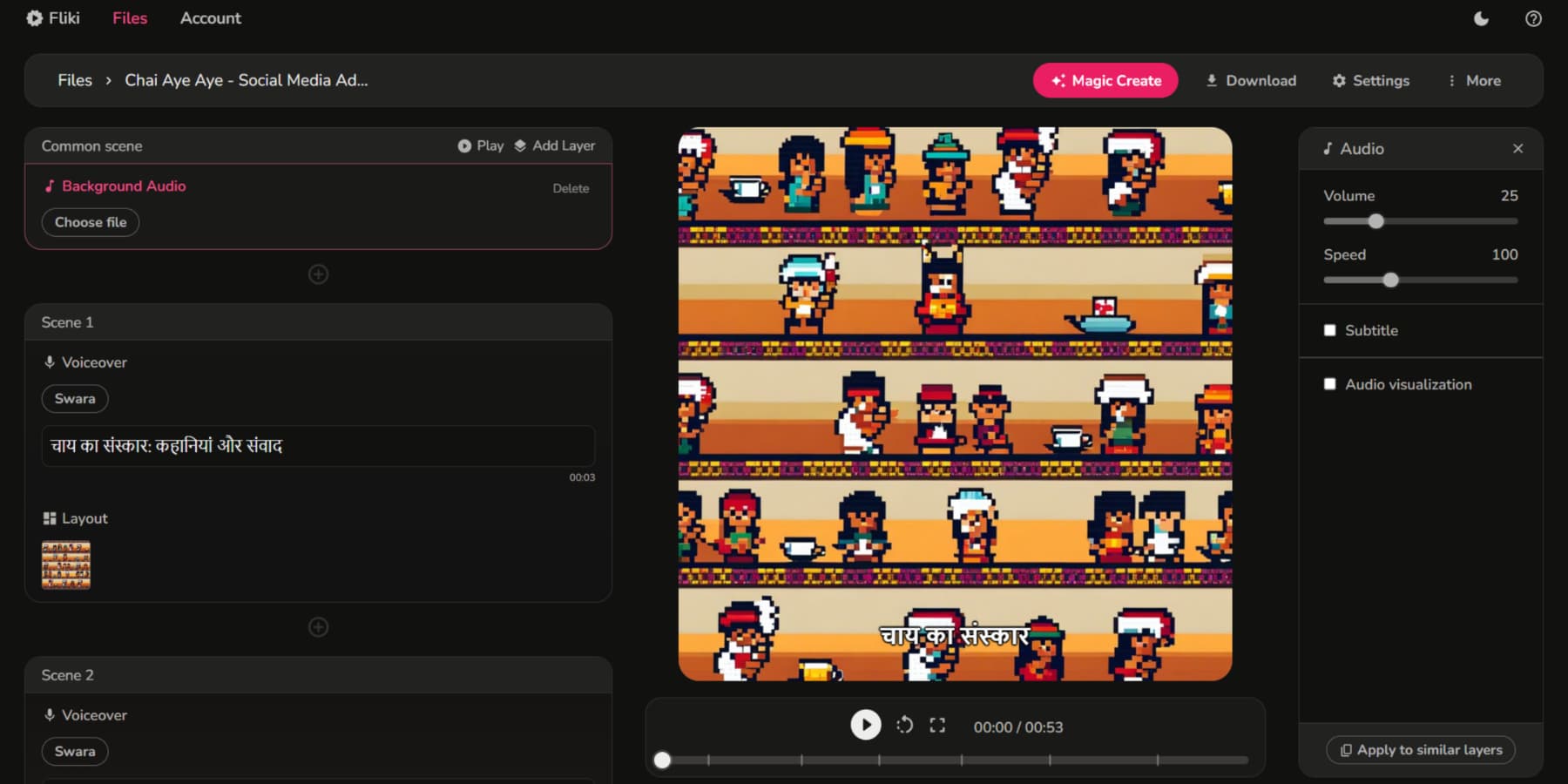Enter fullscreen preview mode

coord(937,726)
